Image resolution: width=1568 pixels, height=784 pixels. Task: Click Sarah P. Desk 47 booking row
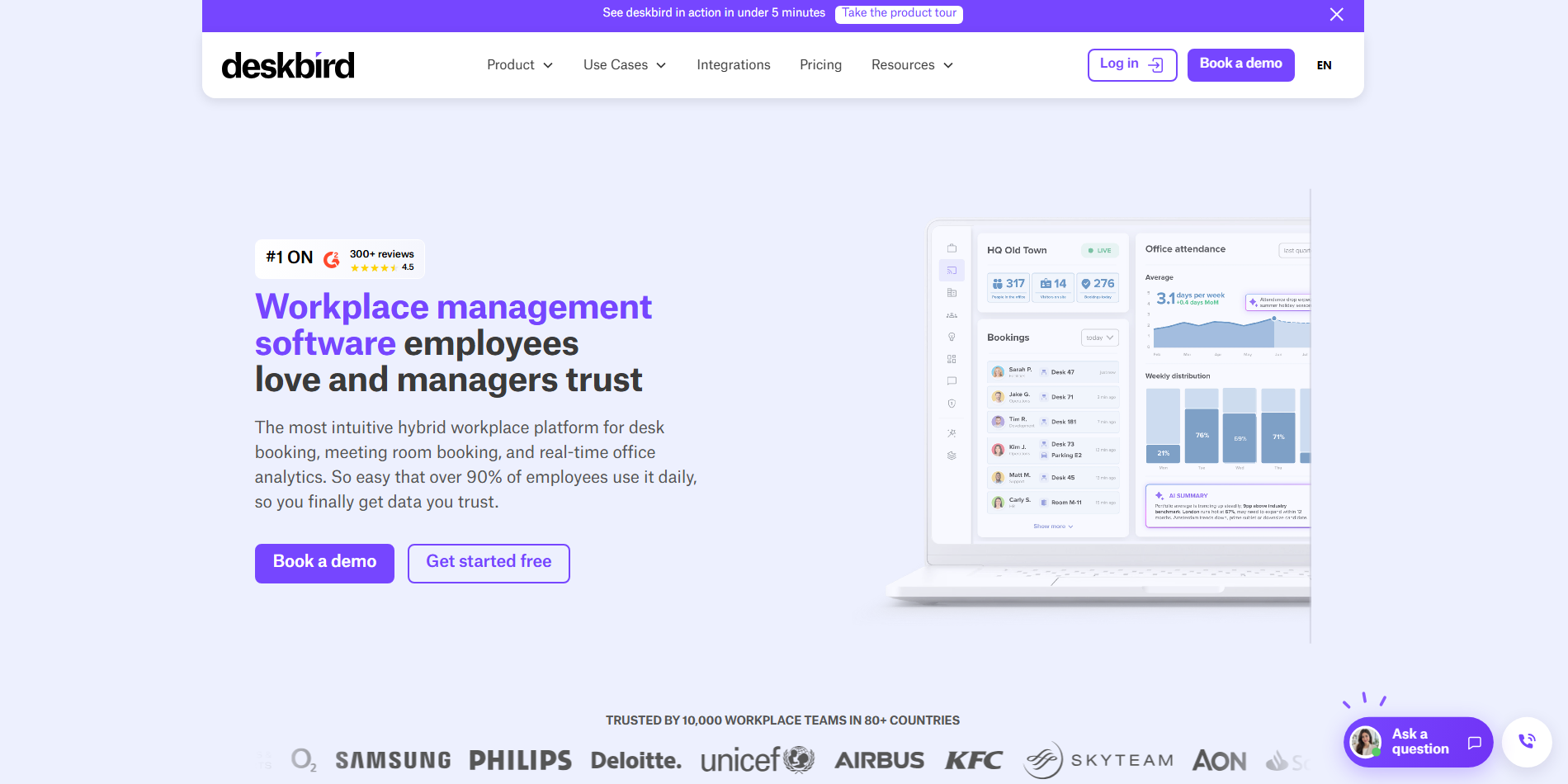click(x=1053, y=372)
